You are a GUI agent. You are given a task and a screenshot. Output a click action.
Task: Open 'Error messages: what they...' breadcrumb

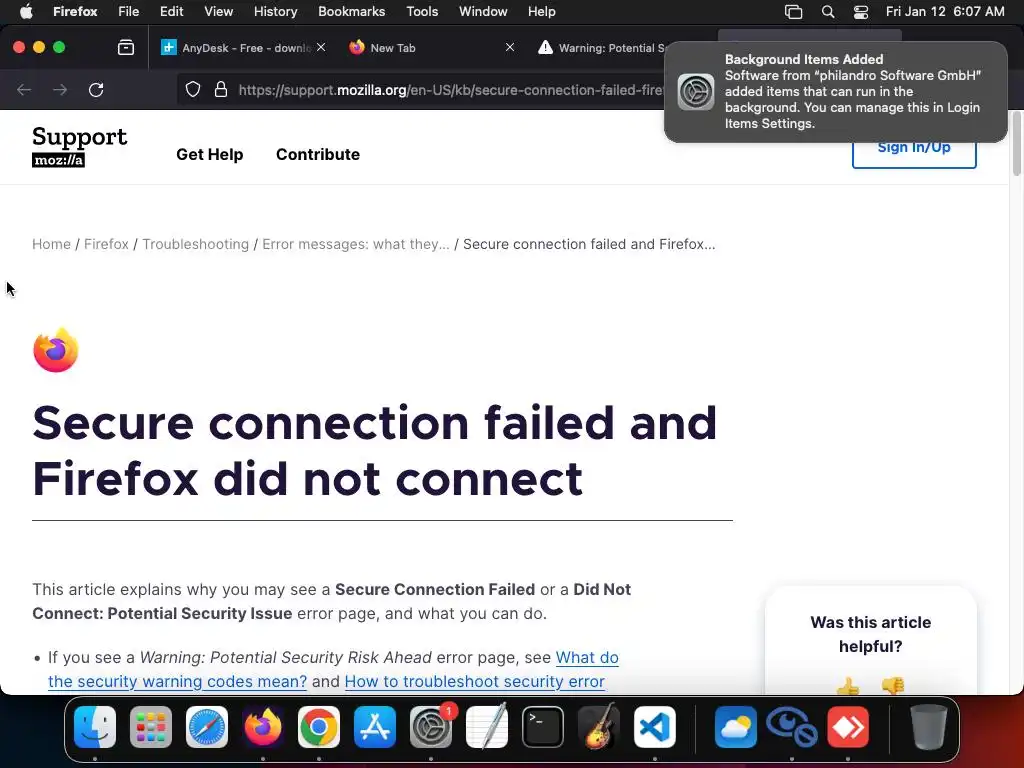click(x=356, y=244)
